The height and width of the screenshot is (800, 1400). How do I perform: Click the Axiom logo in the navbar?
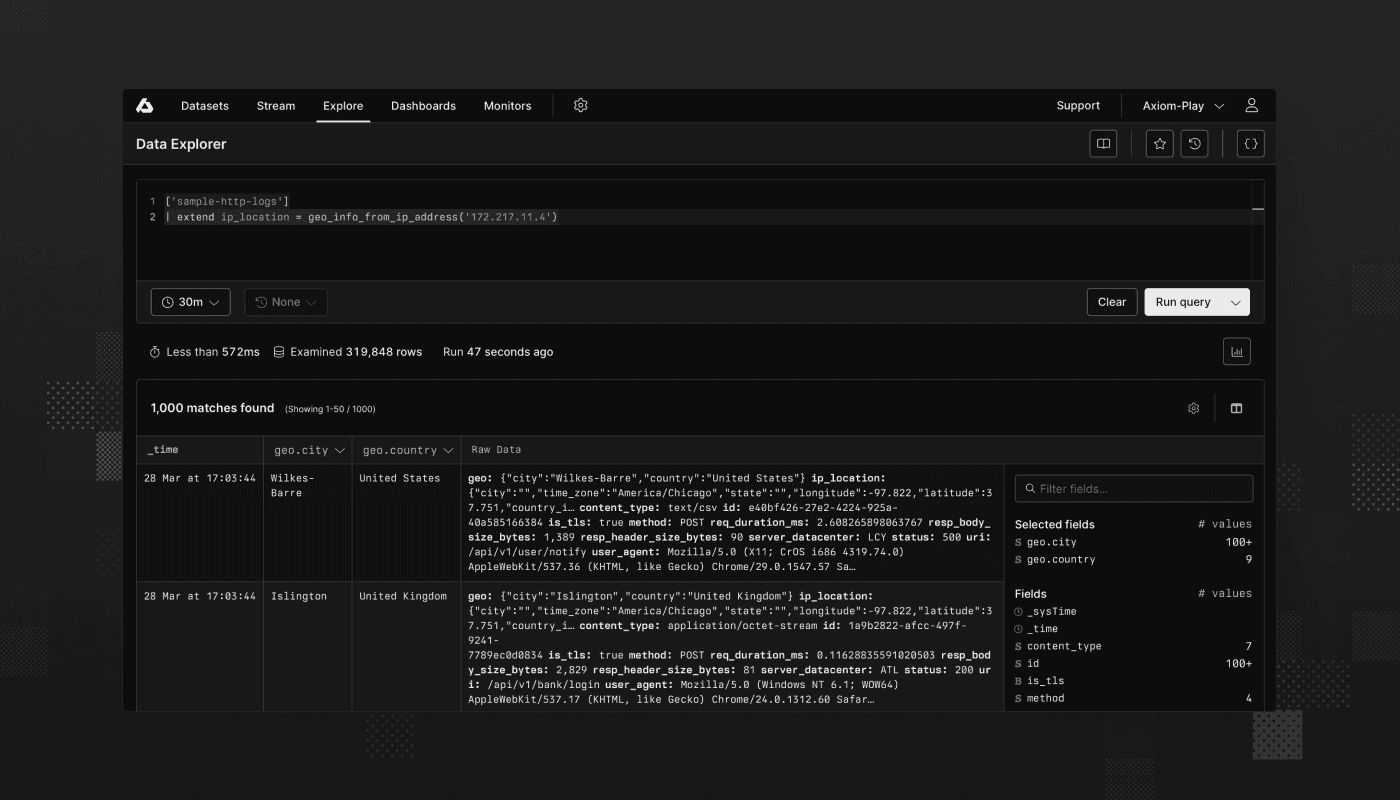coord(145,105)
